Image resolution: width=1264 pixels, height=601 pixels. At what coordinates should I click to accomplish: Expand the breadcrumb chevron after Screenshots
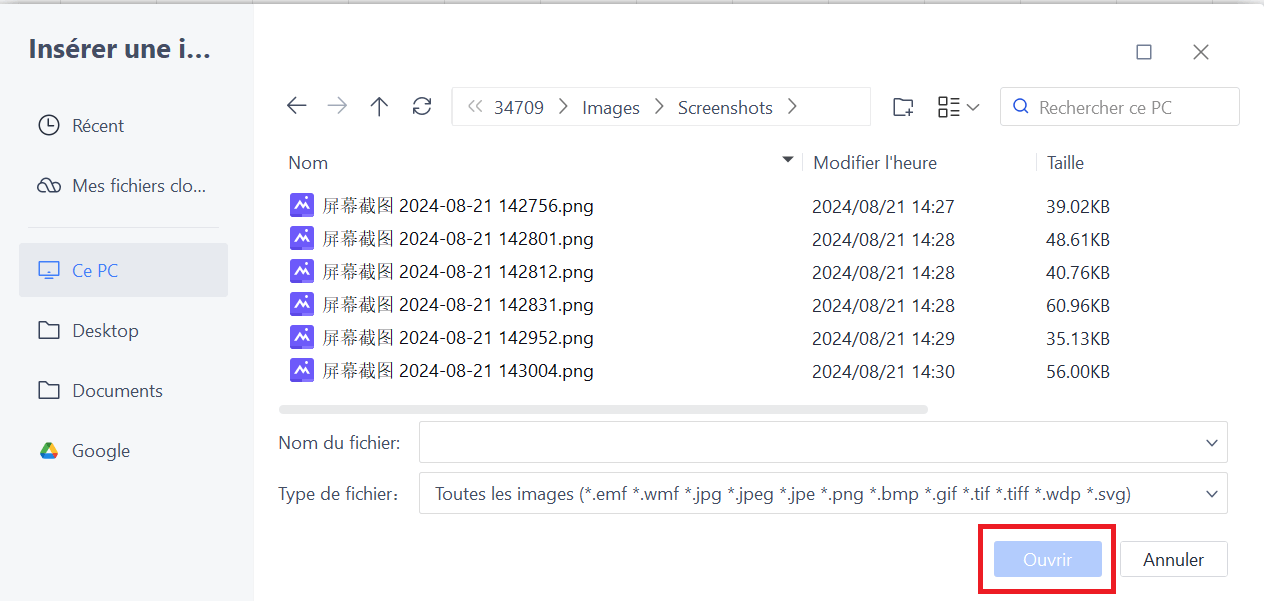(x=792, y=107)
